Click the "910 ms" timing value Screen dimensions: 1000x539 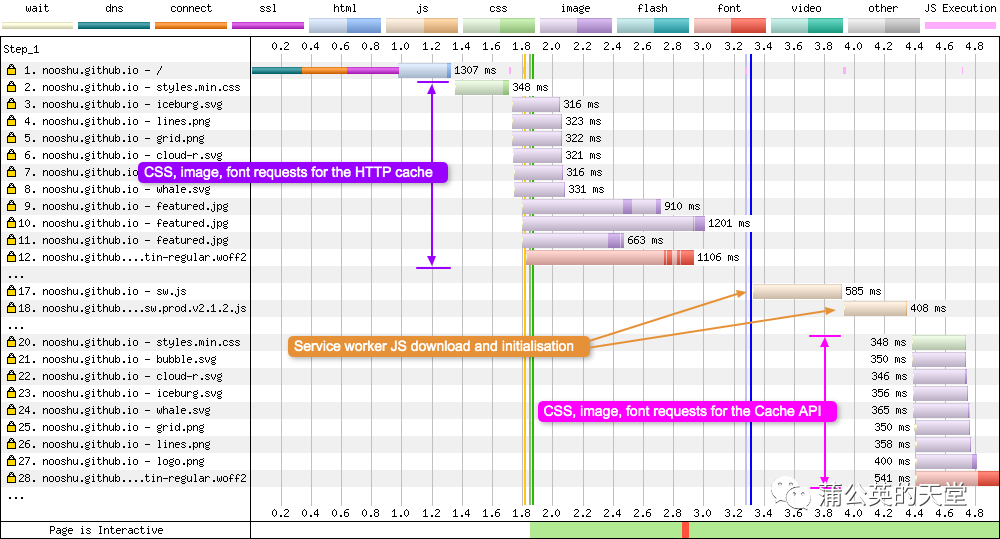click(682, 206)
